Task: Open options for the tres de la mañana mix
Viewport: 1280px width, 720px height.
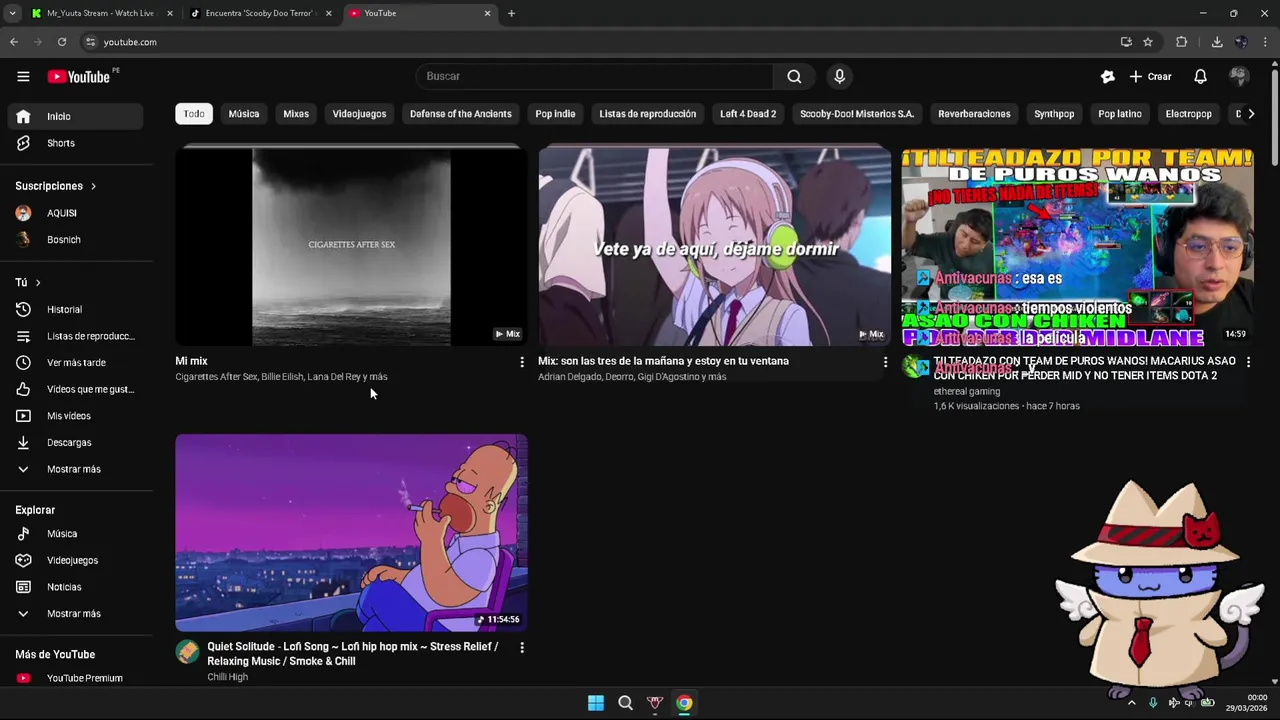Action: [885, 362]
